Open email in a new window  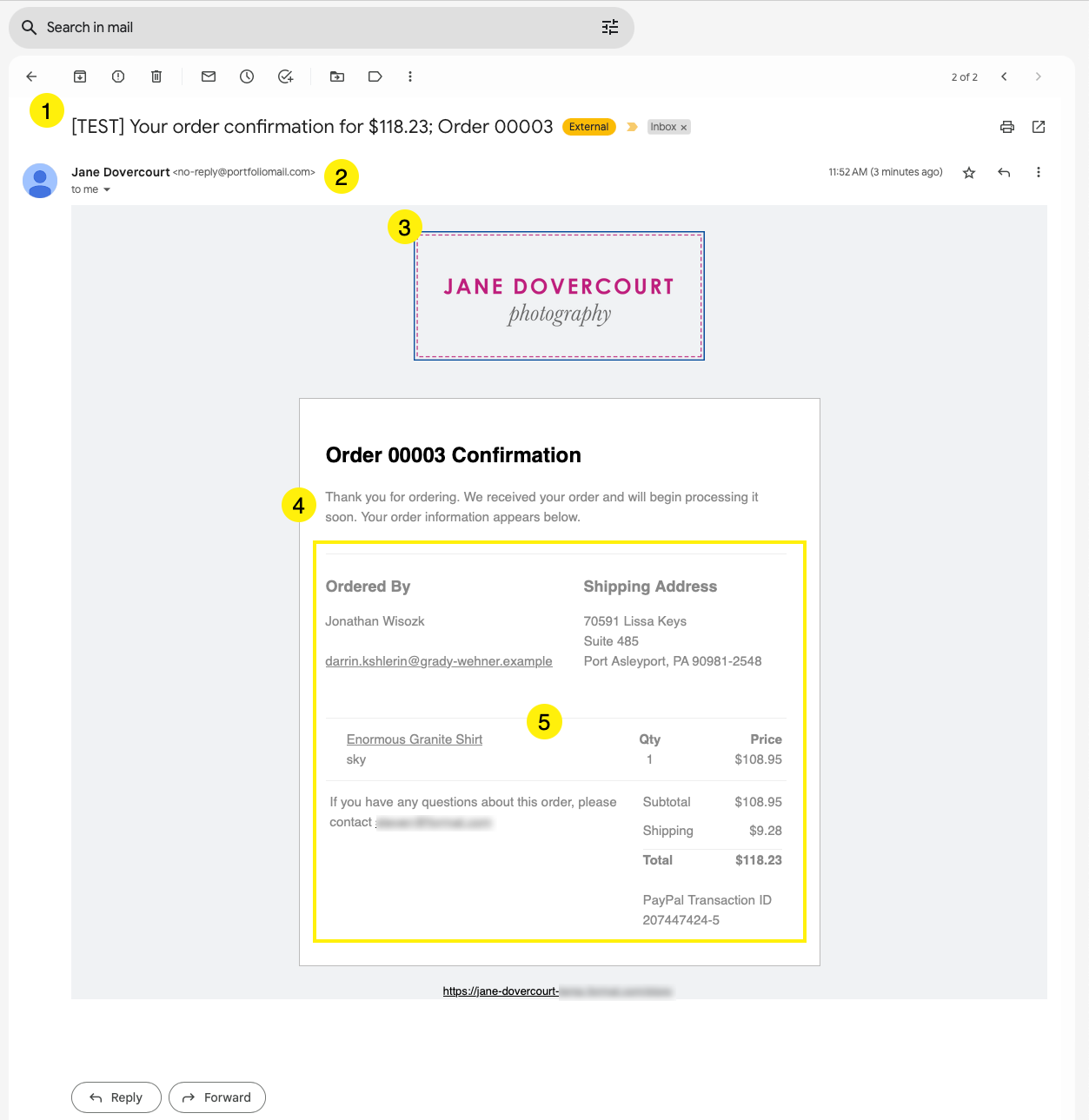(1039, 127)
